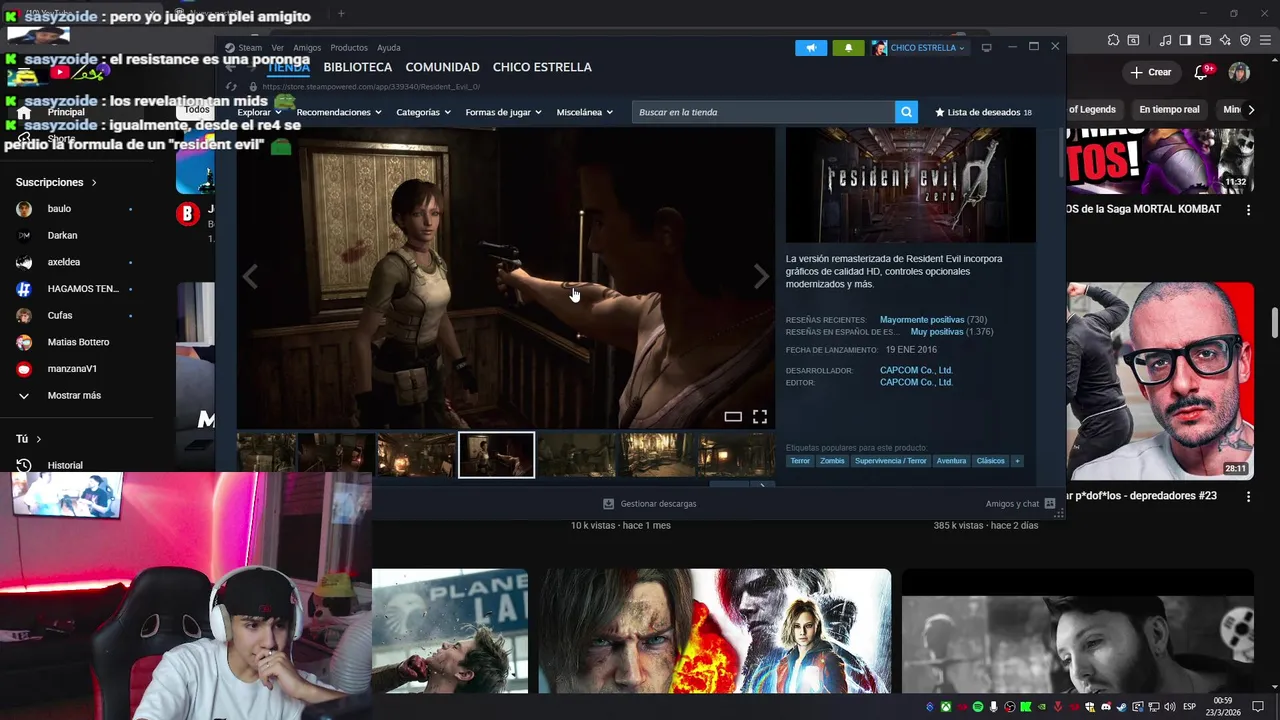Expand the Suscripciones section chevron
Image resolution: width=1280 pixels, height=720 pixels.
coord(94,183)
